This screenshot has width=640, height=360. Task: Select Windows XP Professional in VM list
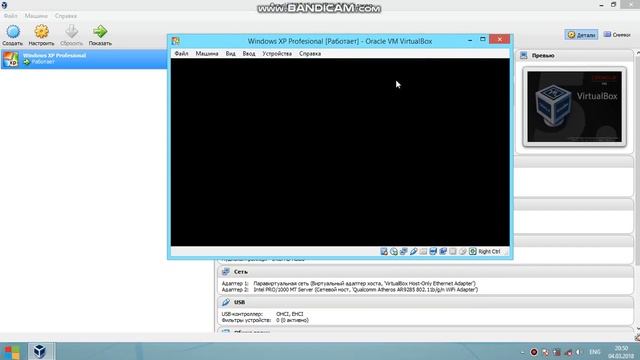pos(84,59)
